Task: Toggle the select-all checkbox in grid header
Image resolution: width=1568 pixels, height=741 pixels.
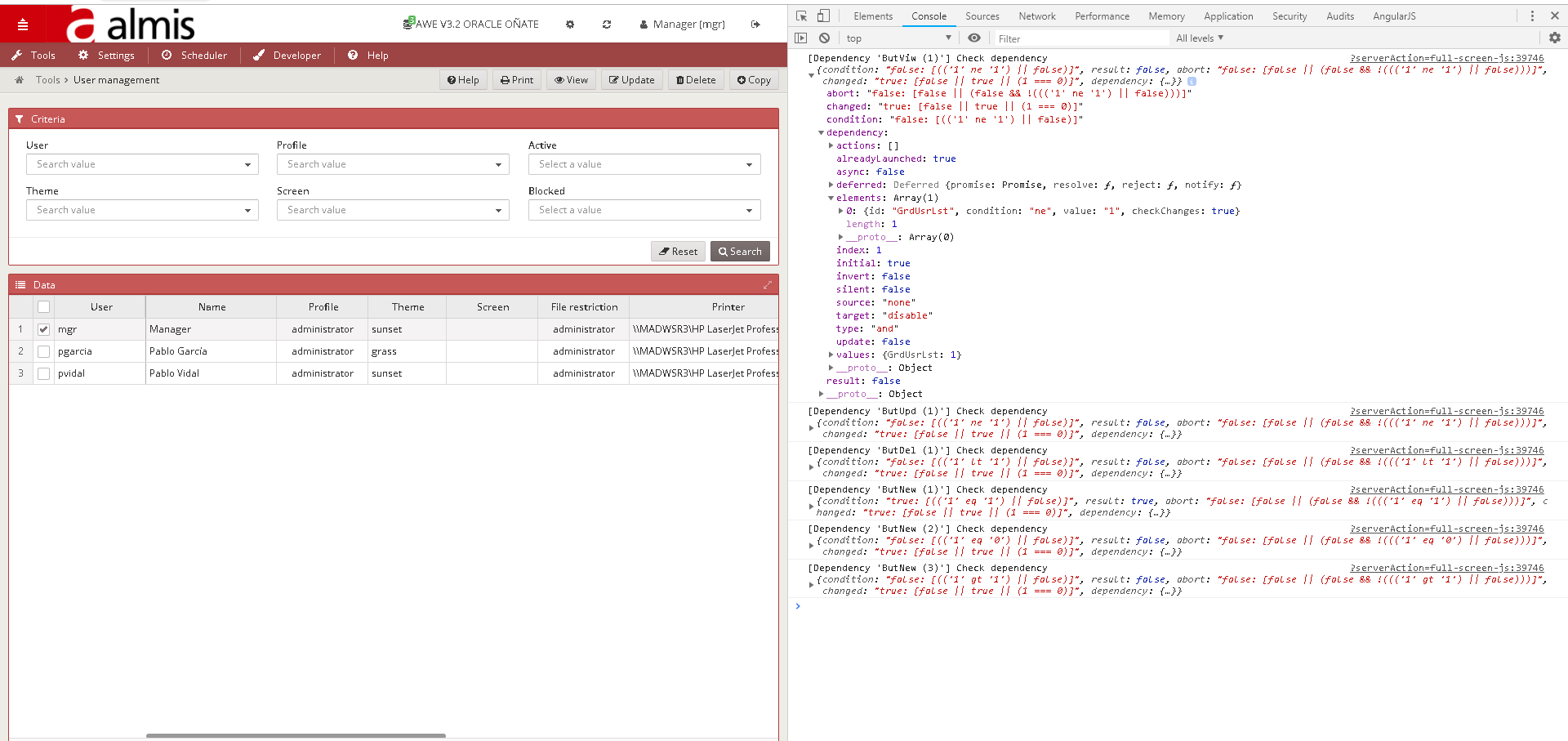Action: point(44,307)
